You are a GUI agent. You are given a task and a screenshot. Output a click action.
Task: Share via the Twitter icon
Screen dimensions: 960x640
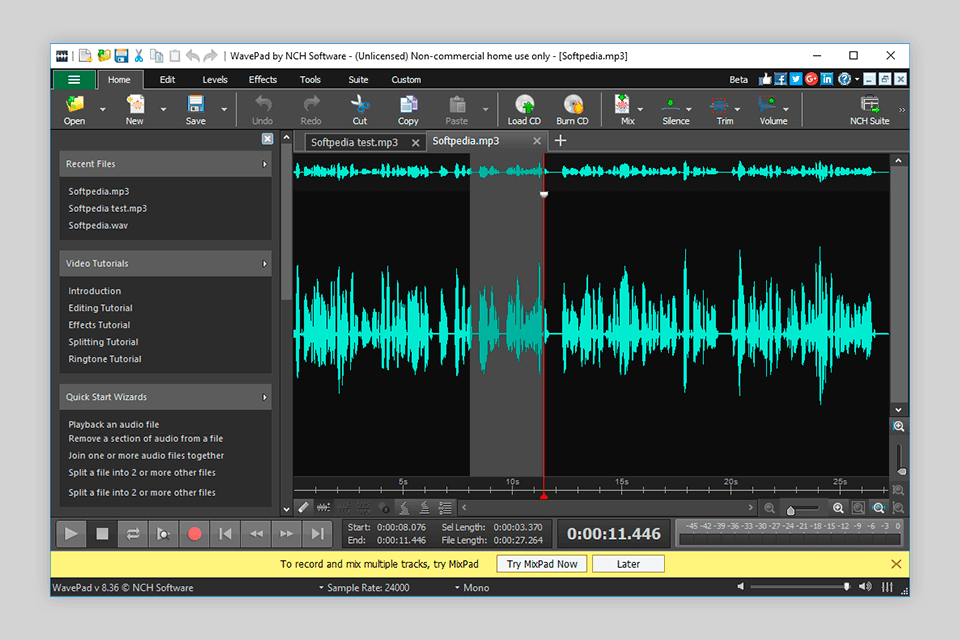click(x=795, y=79)
